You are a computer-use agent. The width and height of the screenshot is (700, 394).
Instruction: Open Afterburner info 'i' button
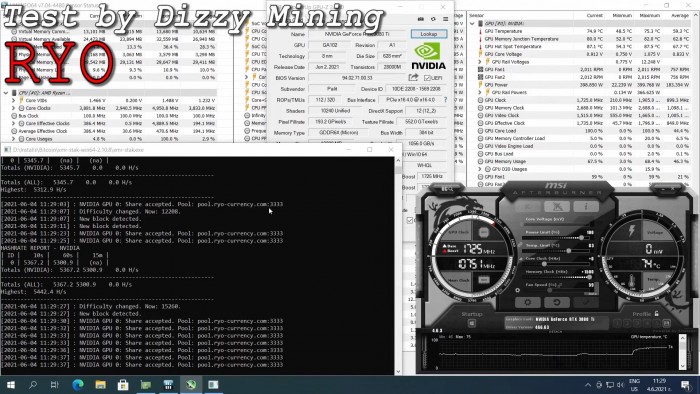(x=586, y=206)
